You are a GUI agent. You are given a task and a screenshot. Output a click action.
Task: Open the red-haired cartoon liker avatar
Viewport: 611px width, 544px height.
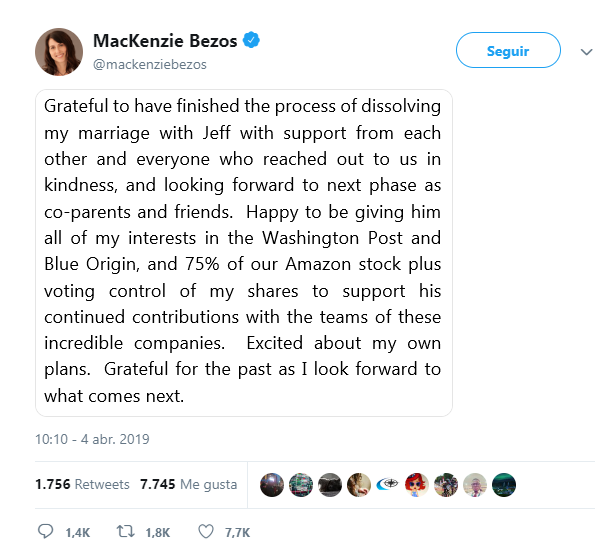click(417, 485)
